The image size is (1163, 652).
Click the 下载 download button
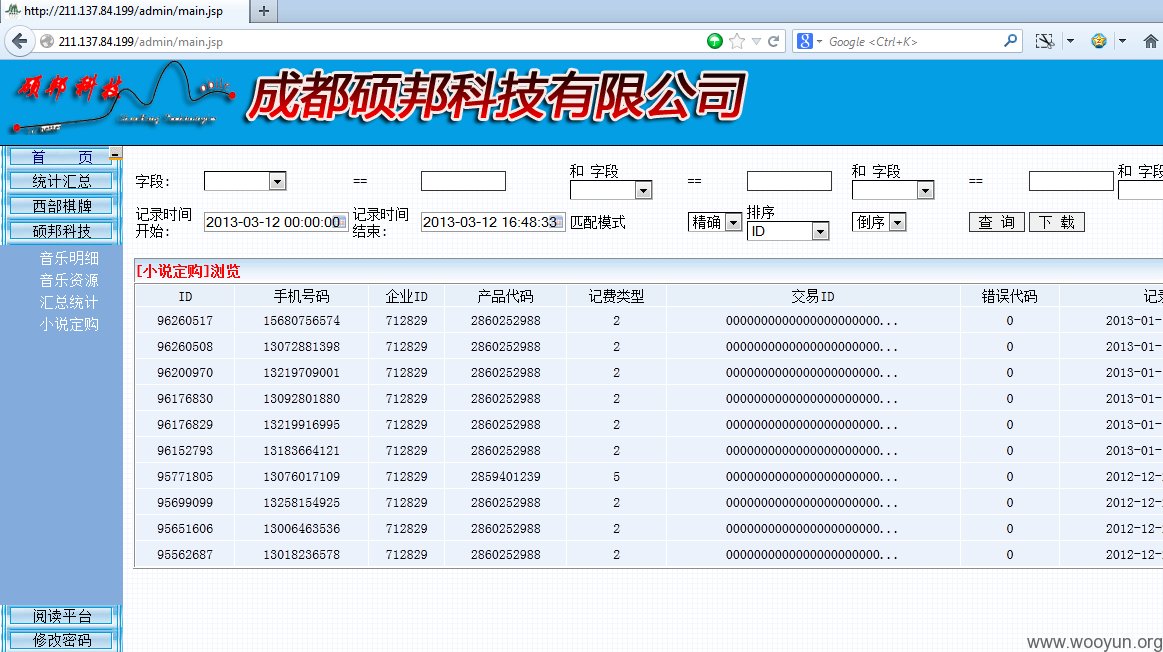(x=1056, y=222)
